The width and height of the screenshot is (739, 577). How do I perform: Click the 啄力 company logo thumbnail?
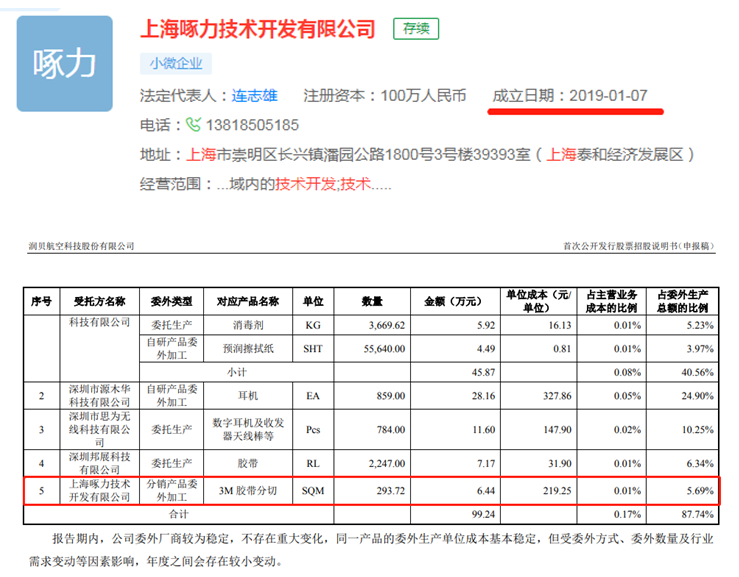[x=65, y=64]
